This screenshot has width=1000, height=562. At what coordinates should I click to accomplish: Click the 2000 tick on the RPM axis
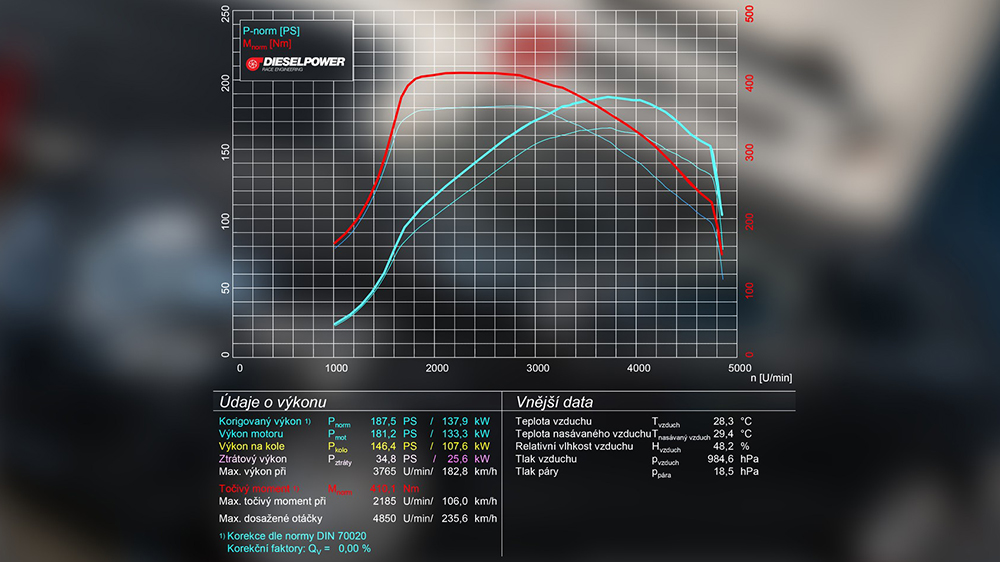pyautogui.click(x=438, y=368)
